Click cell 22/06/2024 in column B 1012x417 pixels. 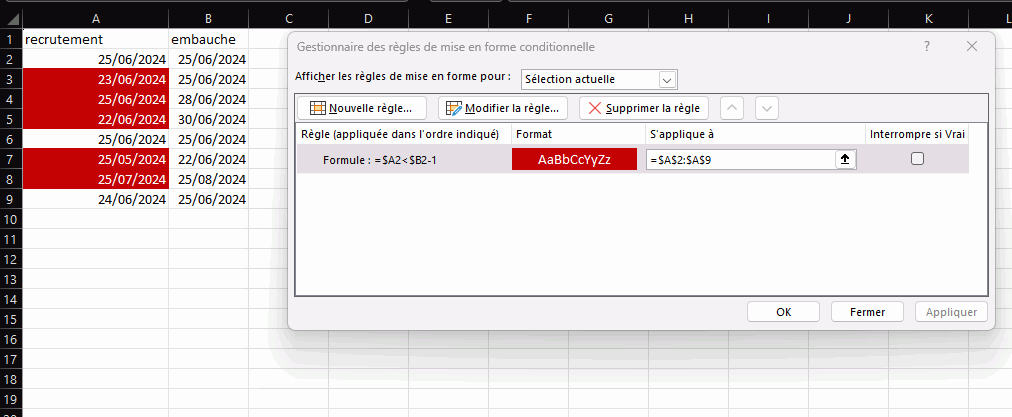[x=208, y=159]
